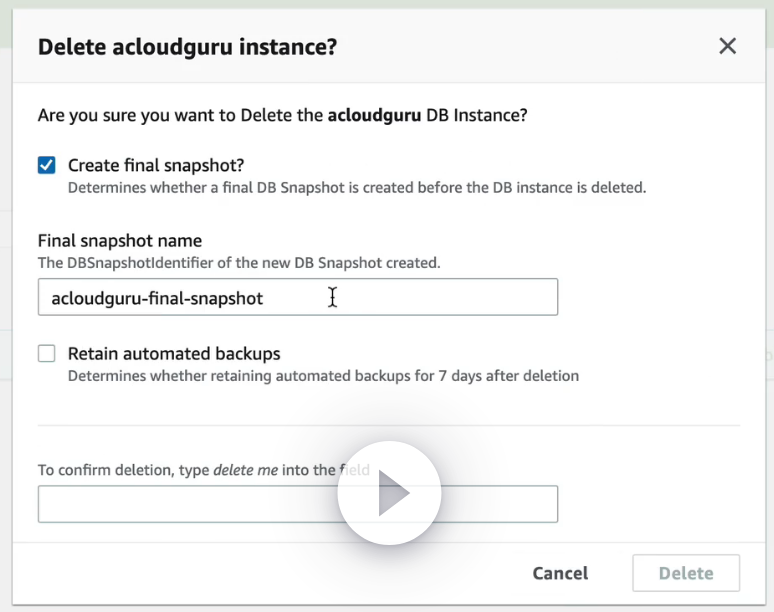Click the 'Delete acloudguru instance?' dialog title

[187, 46]
